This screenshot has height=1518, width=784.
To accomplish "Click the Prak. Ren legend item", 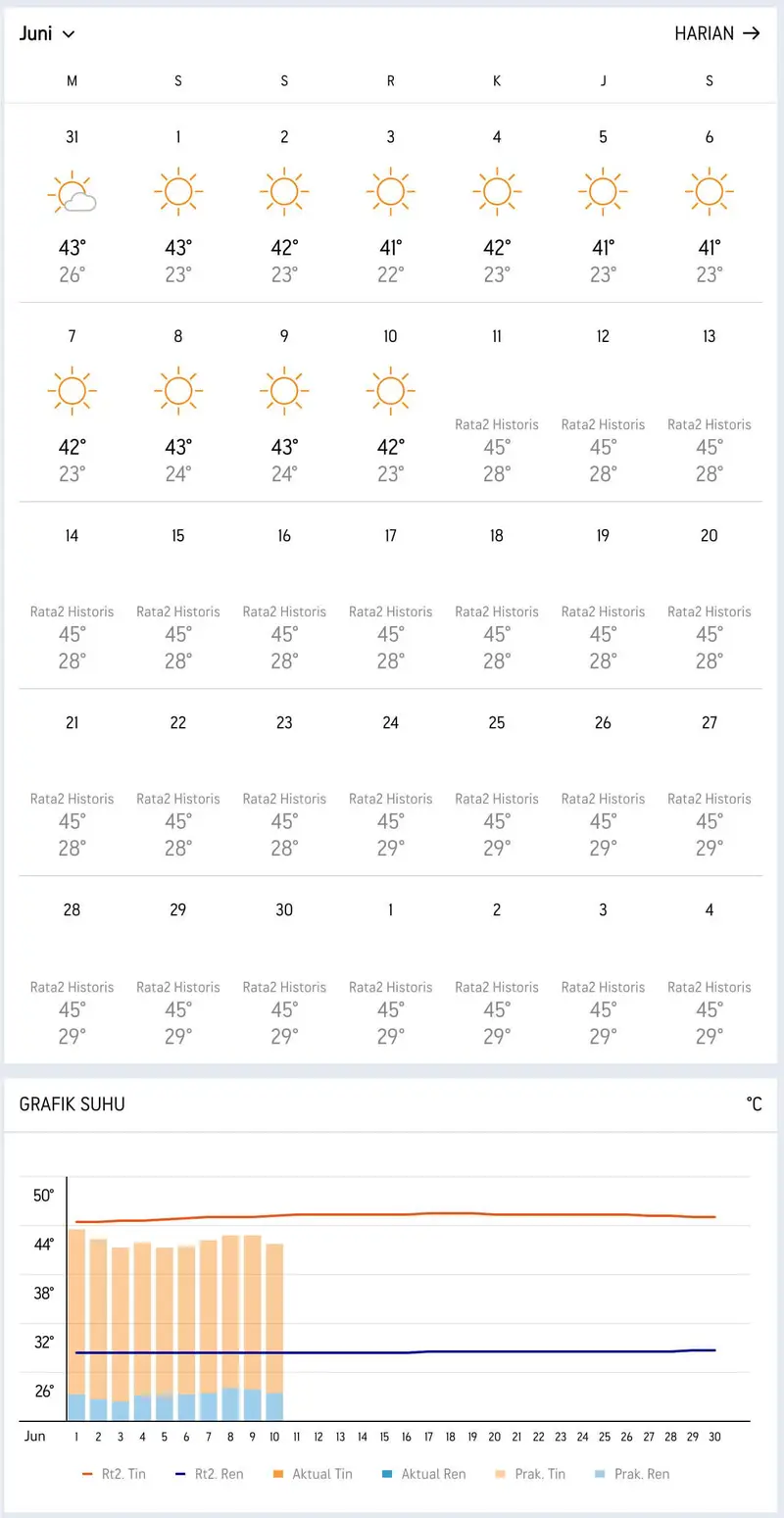I will pyautogui.click(x=633, y=1474).
